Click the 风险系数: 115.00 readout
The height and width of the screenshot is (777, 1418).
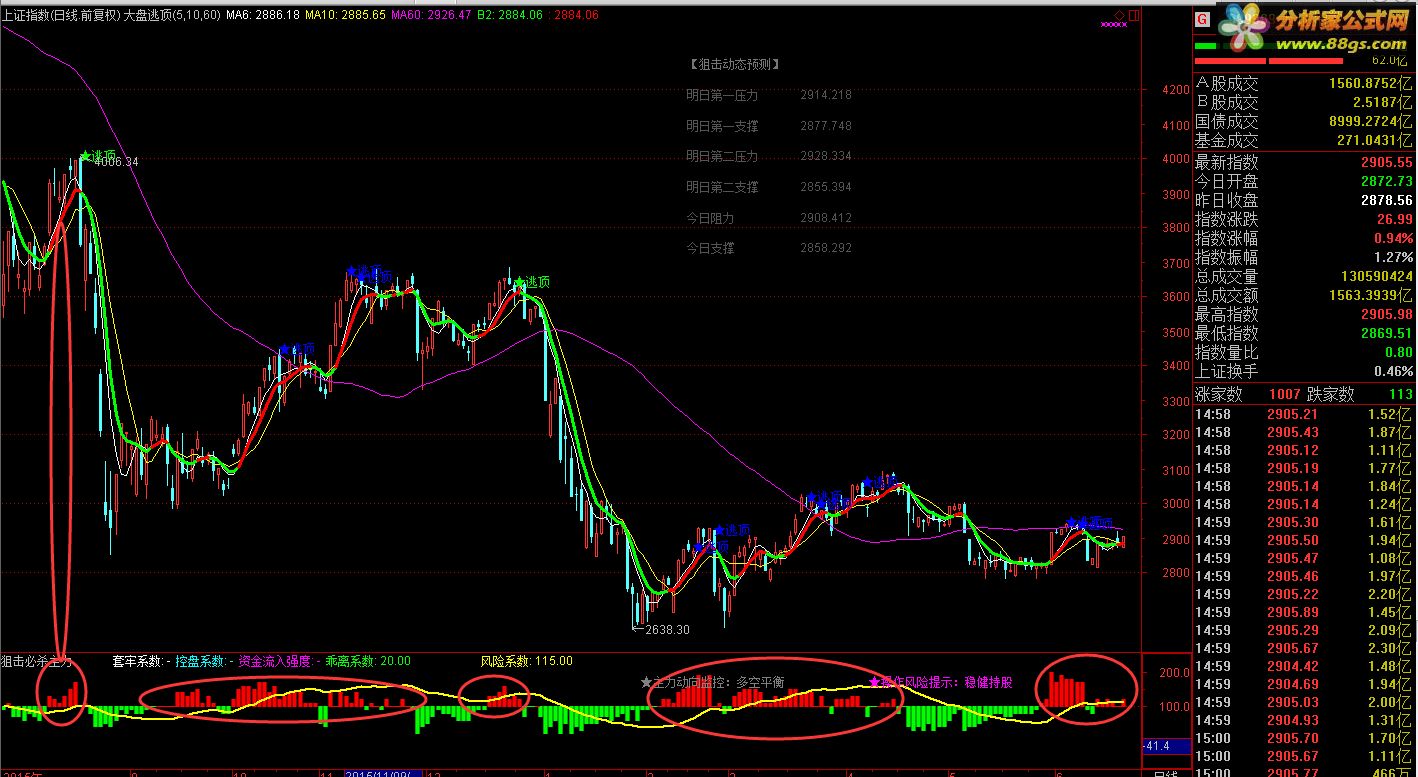tap(526, 661)
